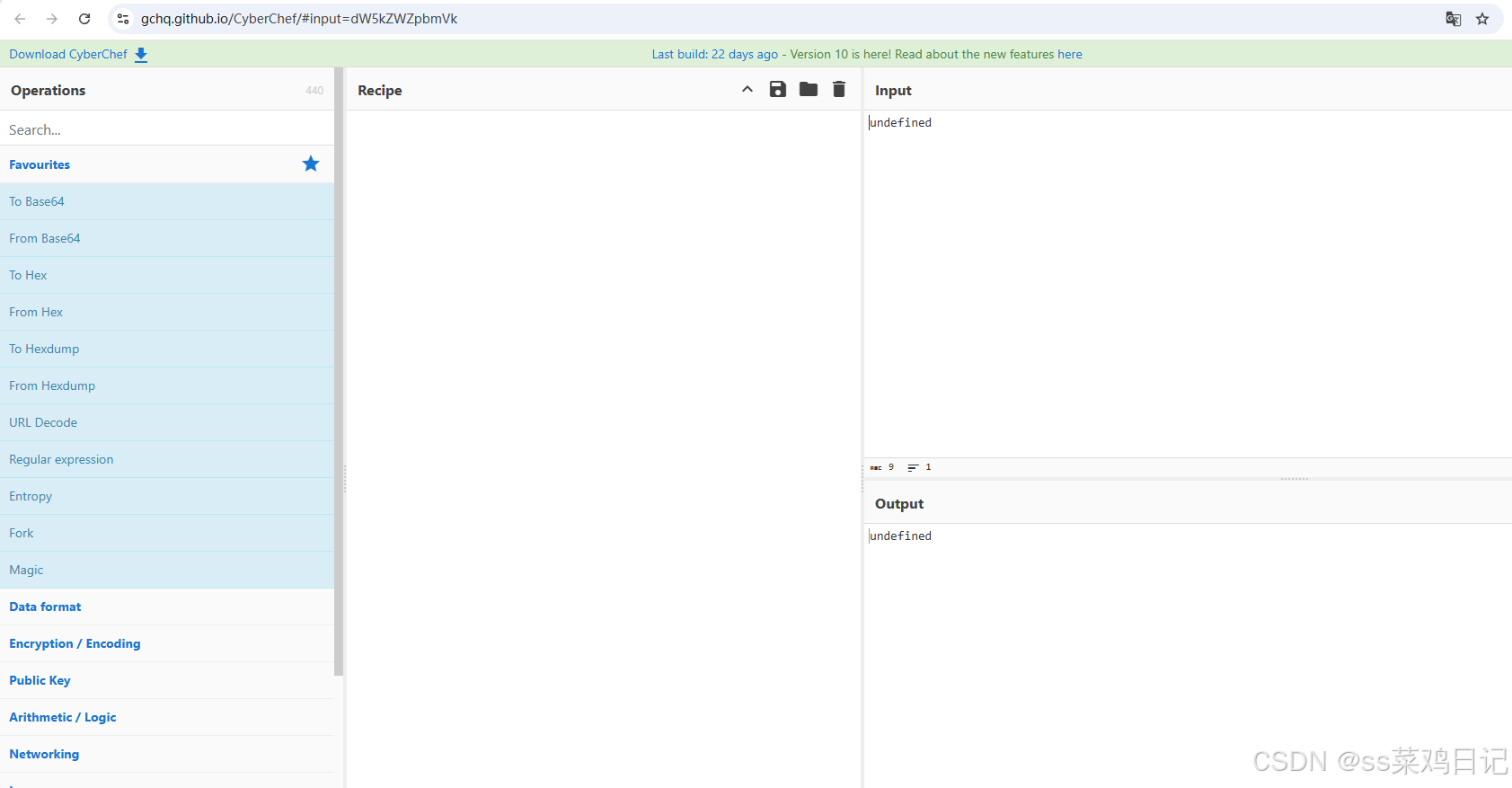
Task: Expand the Networking category
Action: click(167, 754)
